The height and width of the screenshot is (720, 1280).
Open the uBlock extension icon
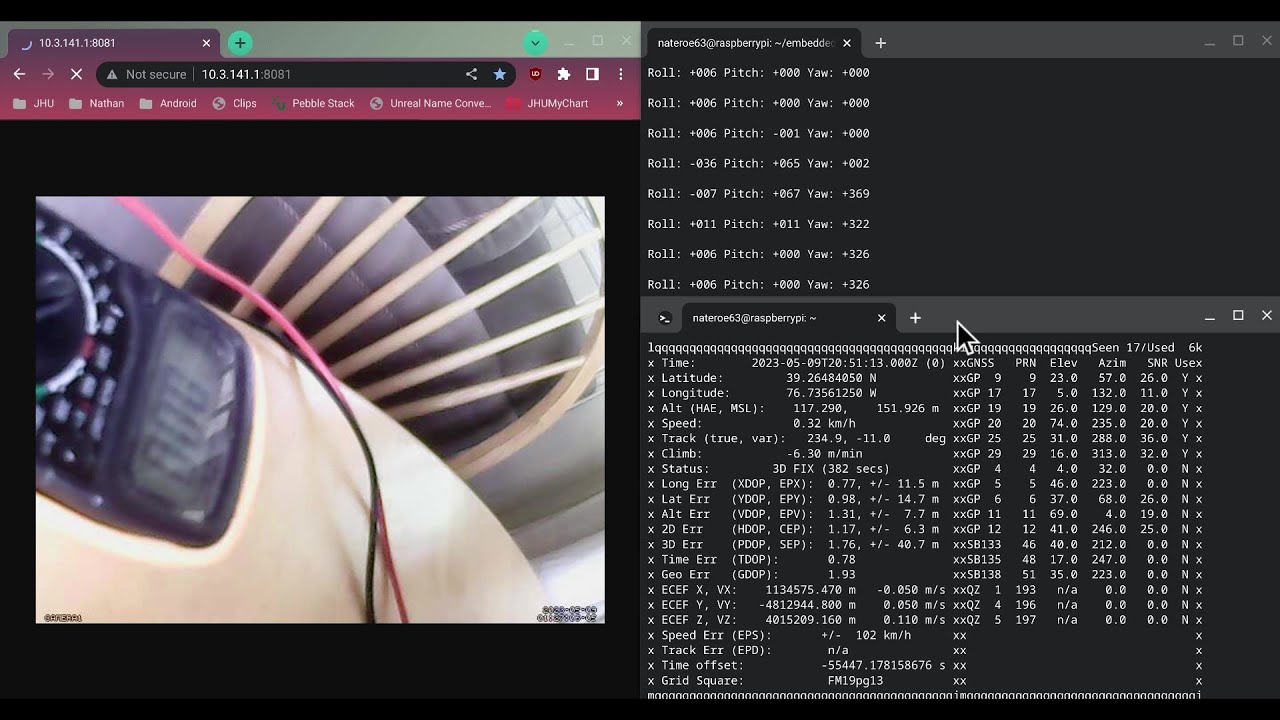[535, 74]
